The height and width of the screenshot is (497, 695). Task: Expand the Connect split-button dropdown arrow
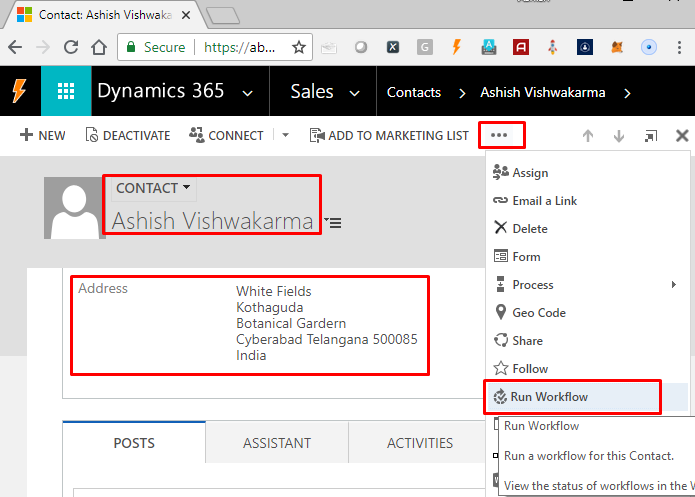[285, 135]
